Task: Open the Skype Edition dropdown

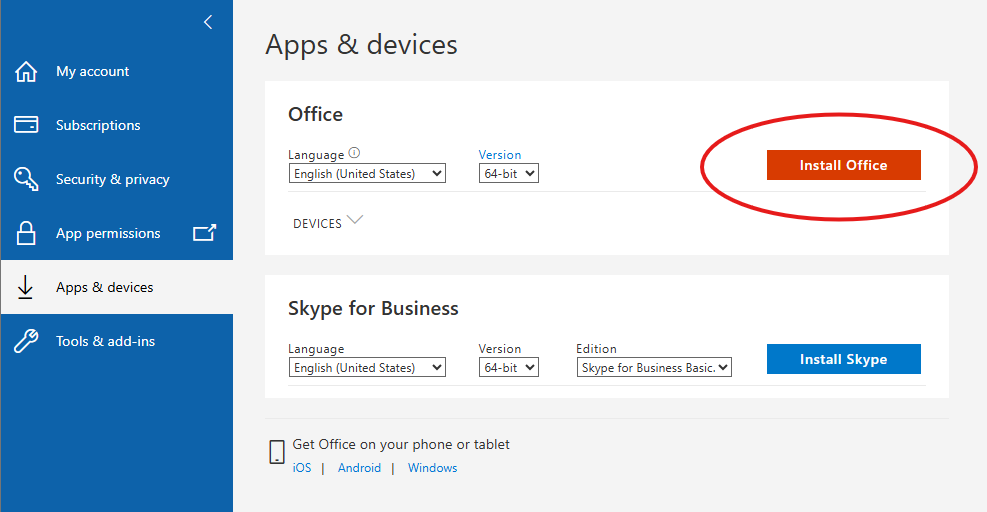Action: coord(654,367)
